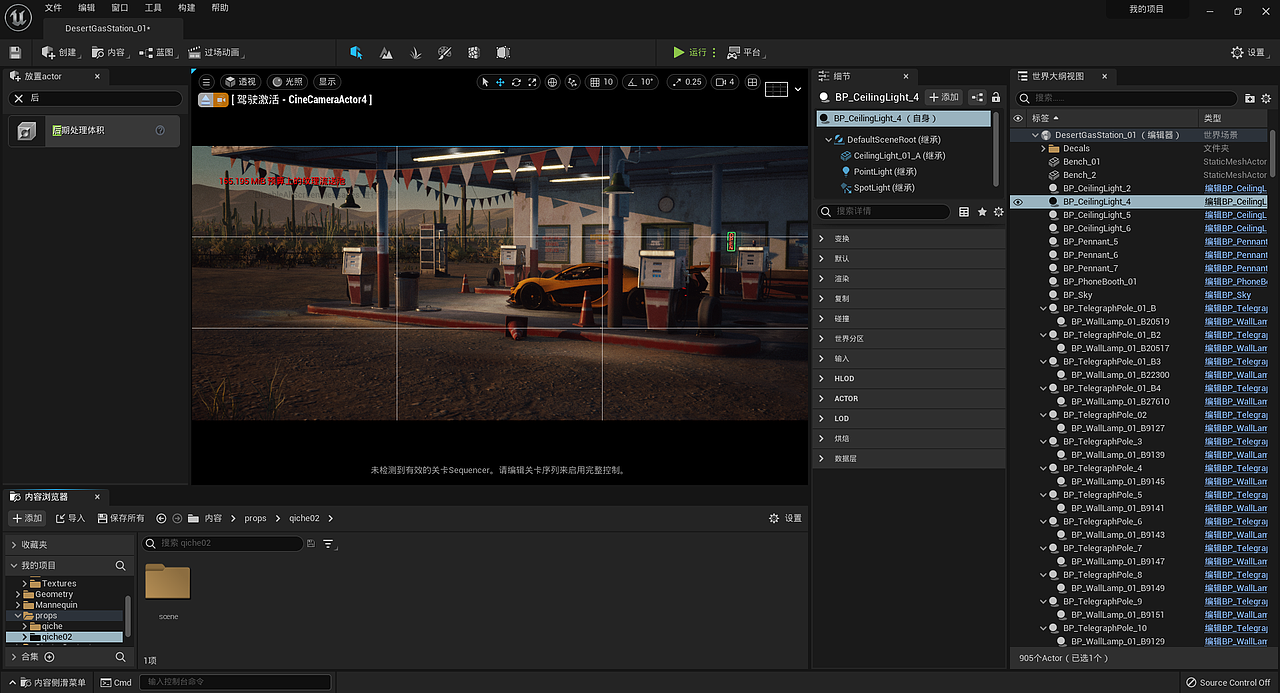This screenshot has height=693, width=1280.
Task: Open content browser filter icon
Action: 328,544
